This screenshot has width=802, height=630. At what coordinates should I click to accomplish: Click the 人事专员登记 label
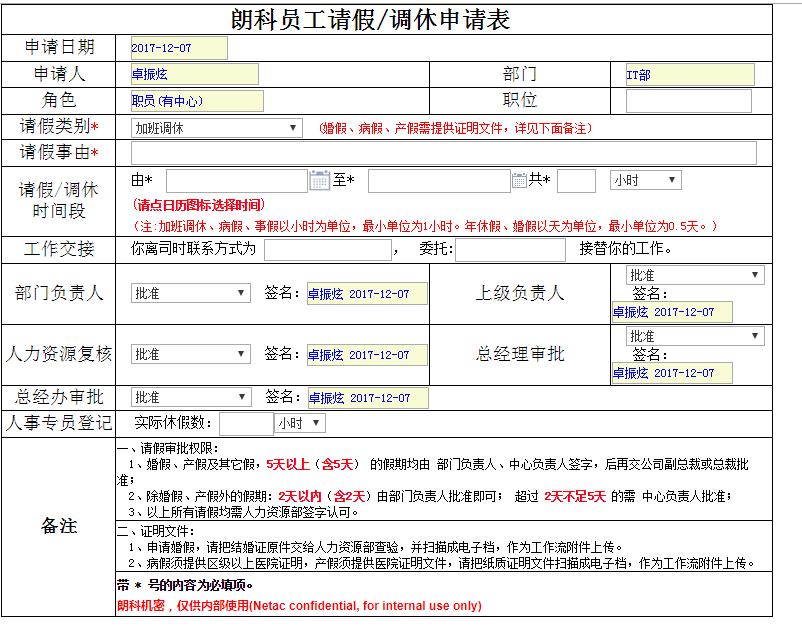coord(59,422)
